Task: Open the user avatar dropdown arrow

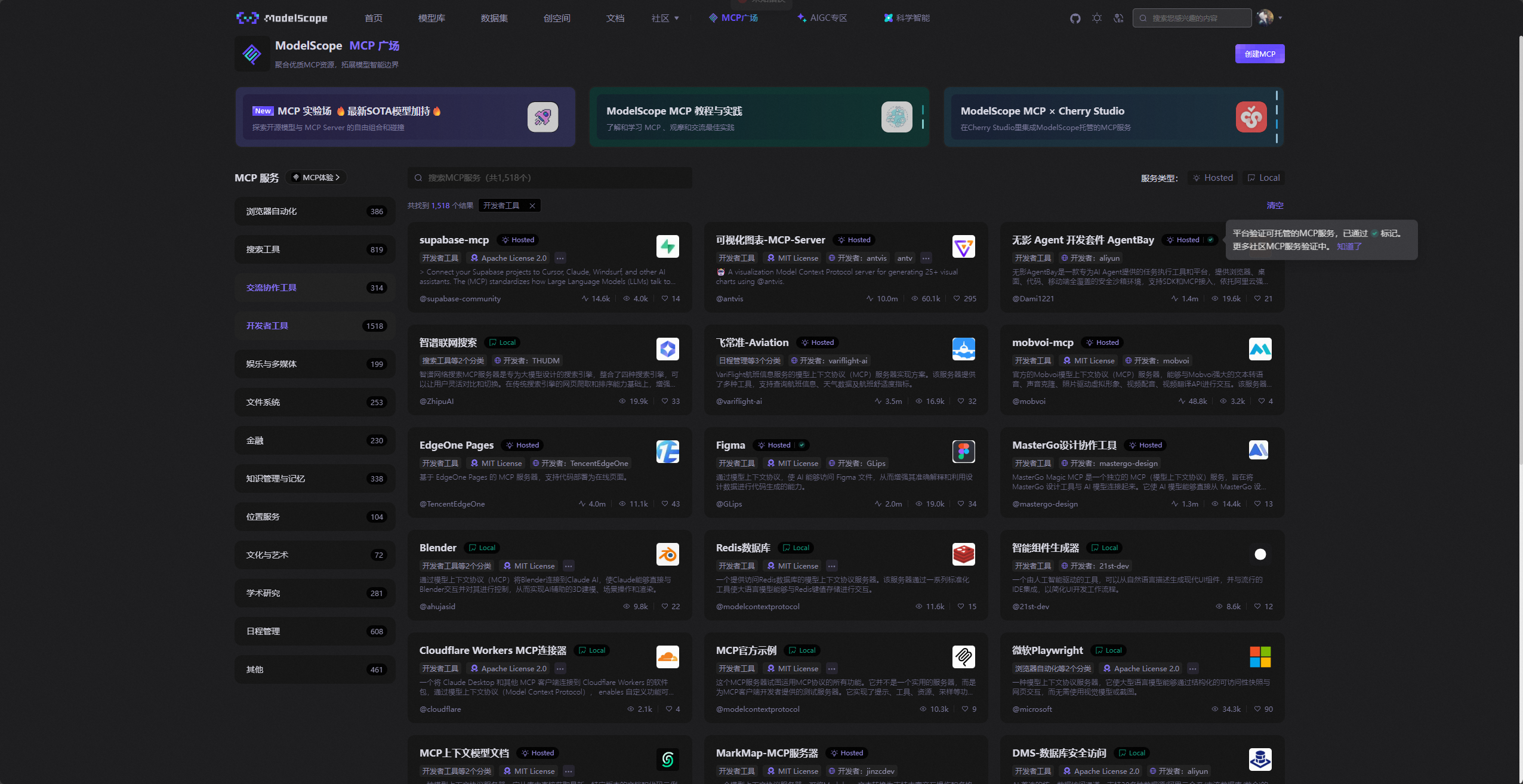Action: (x=1280, y=18)
